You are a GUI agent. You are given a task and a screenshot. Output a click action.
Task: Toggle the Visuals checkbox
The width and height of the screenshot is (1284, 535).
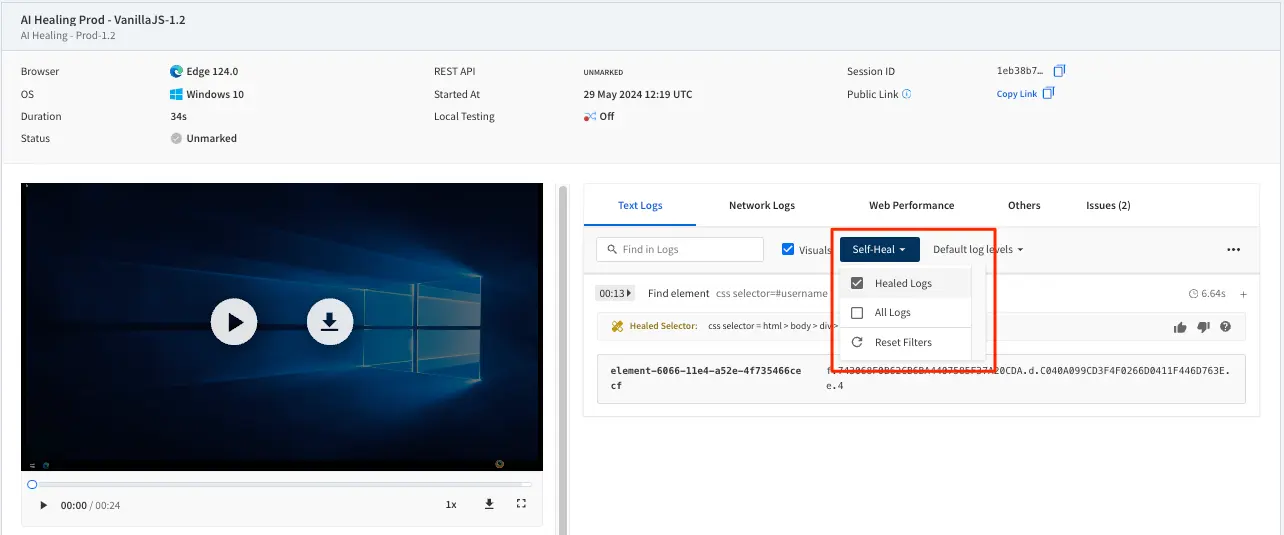pyautogui.click(x=789, y=249)
